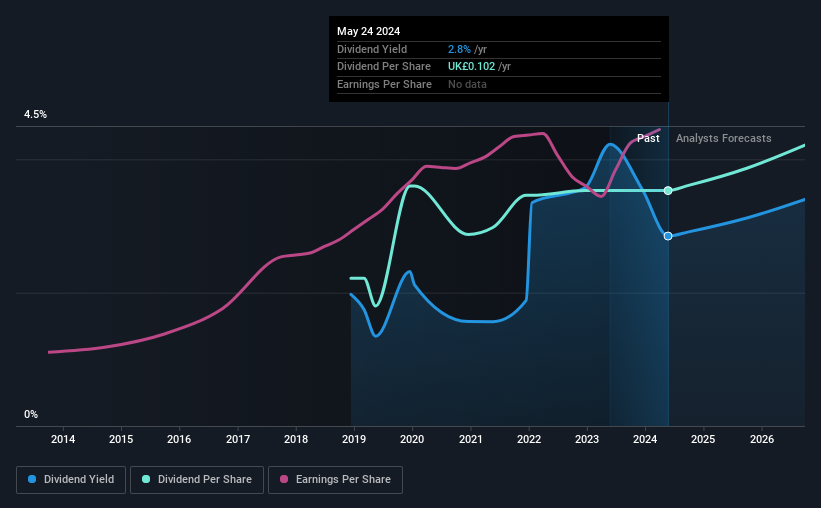Click the 2023 x-axis label
The width and height of the screenshot is (821, 508).
tap(587, 439)
